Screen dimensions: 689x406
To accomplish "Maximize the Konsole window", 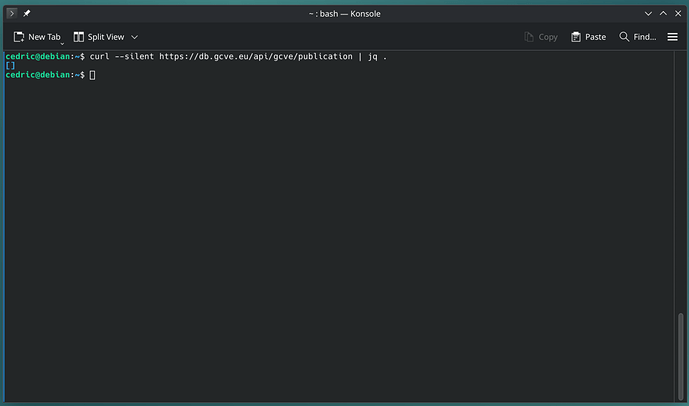I will [662, 13].
